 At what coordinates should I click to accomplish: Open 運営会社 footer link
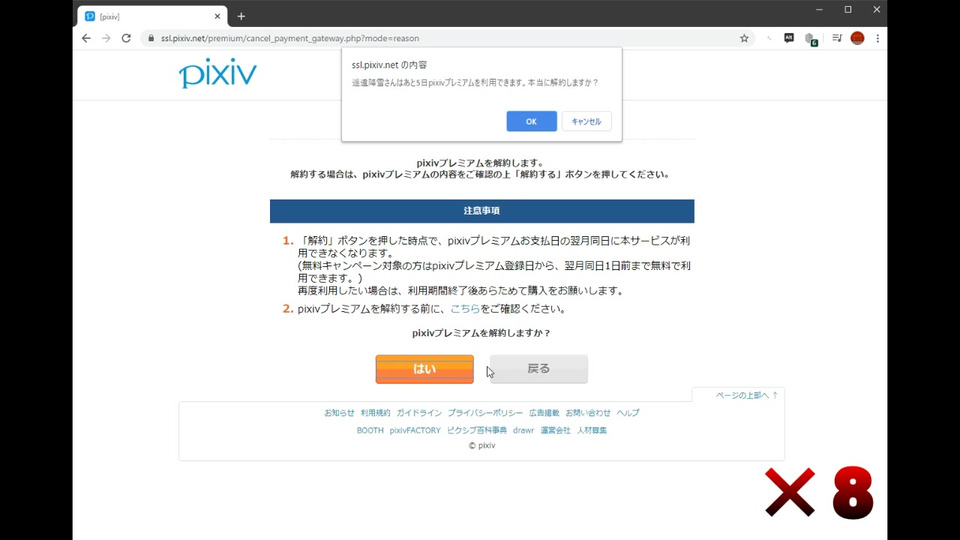point(555,430)
